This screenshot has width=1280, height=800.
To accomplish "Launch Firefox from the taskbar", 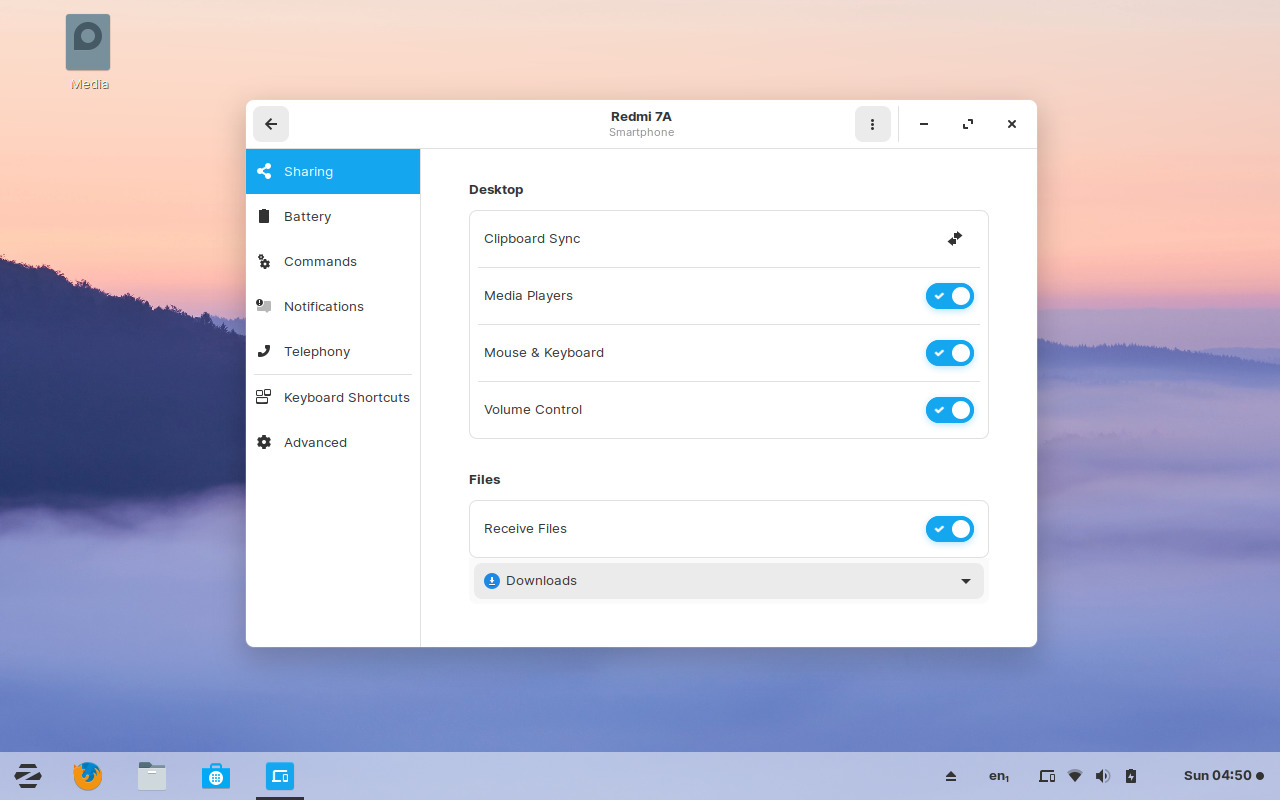I will pos(87,775).
